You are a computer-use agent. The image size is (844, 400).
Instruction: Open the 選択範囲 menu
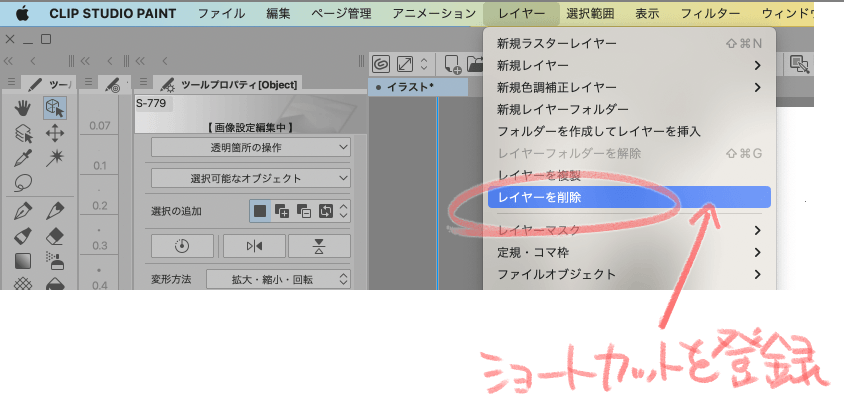(x=590, y=13)
